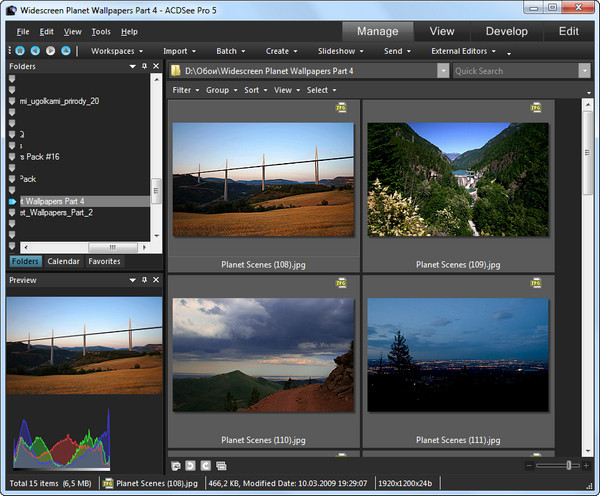Expand the folder path combo box arrow
Image resolution: width=600 pixels, height=496 pixels.
443,71
